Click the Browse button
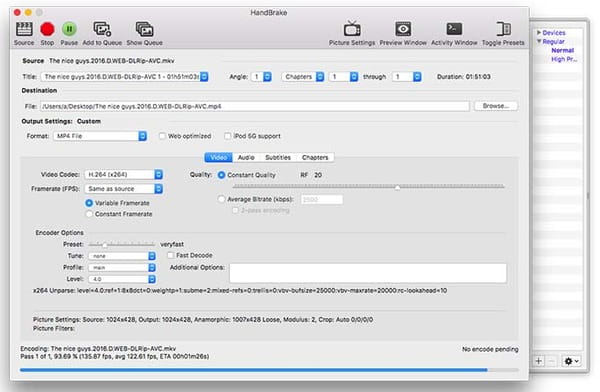The image size is (600, 392). point(496,106)
